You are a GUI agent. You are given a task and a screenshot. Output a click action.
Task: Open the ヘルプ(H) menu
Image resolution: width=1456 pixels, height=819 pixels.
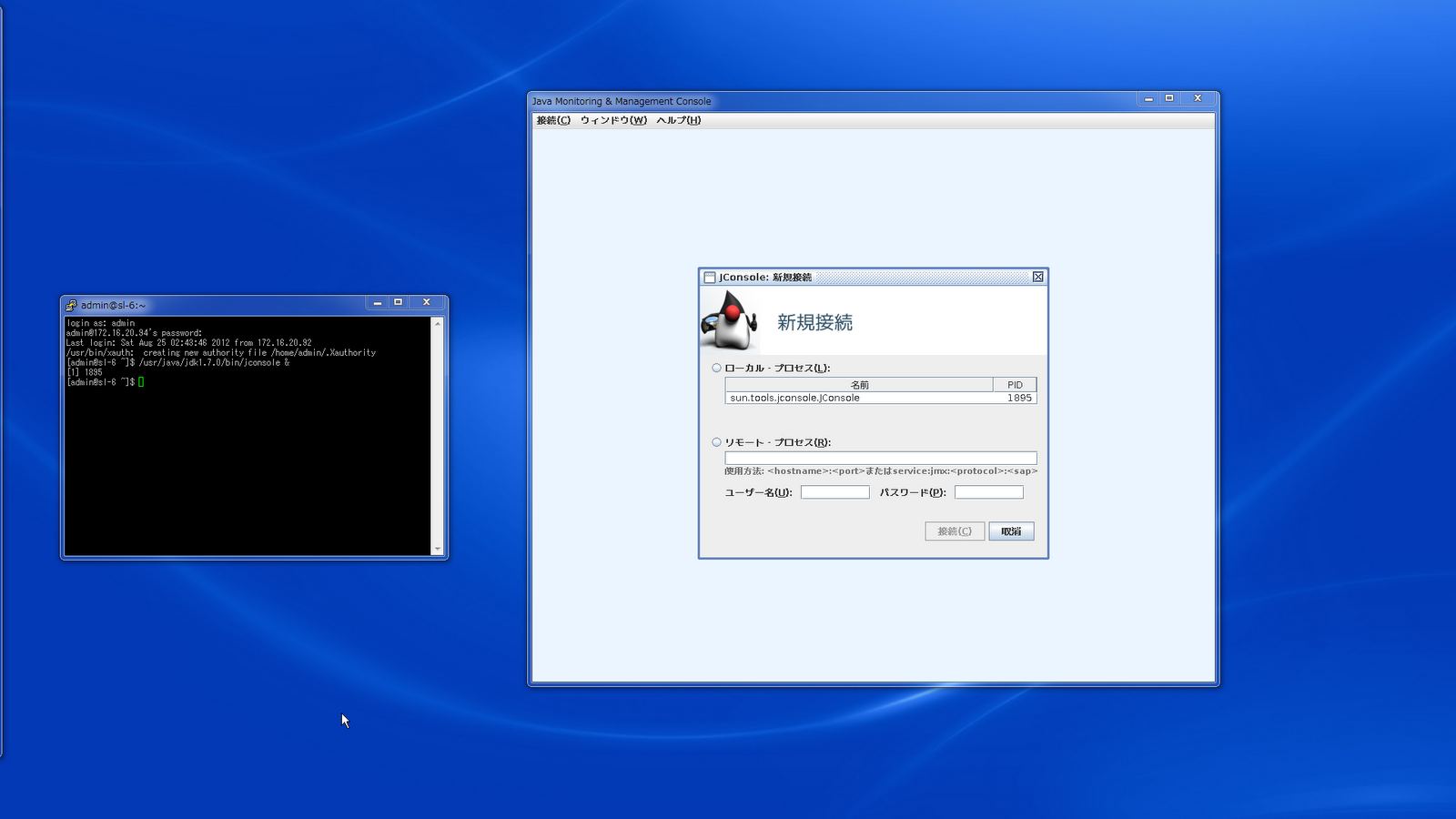[679, 120]
